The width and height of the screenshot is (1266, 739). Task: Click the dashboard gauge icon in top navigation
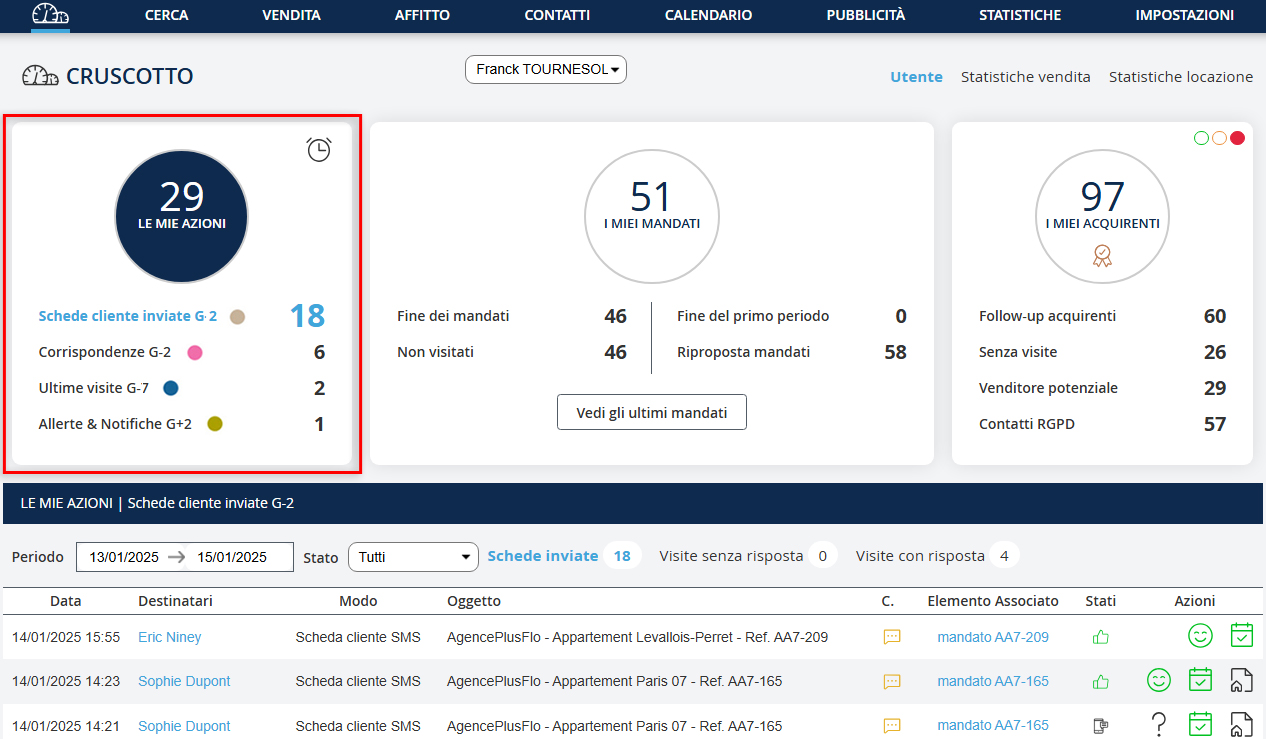[x=50, y=15]
